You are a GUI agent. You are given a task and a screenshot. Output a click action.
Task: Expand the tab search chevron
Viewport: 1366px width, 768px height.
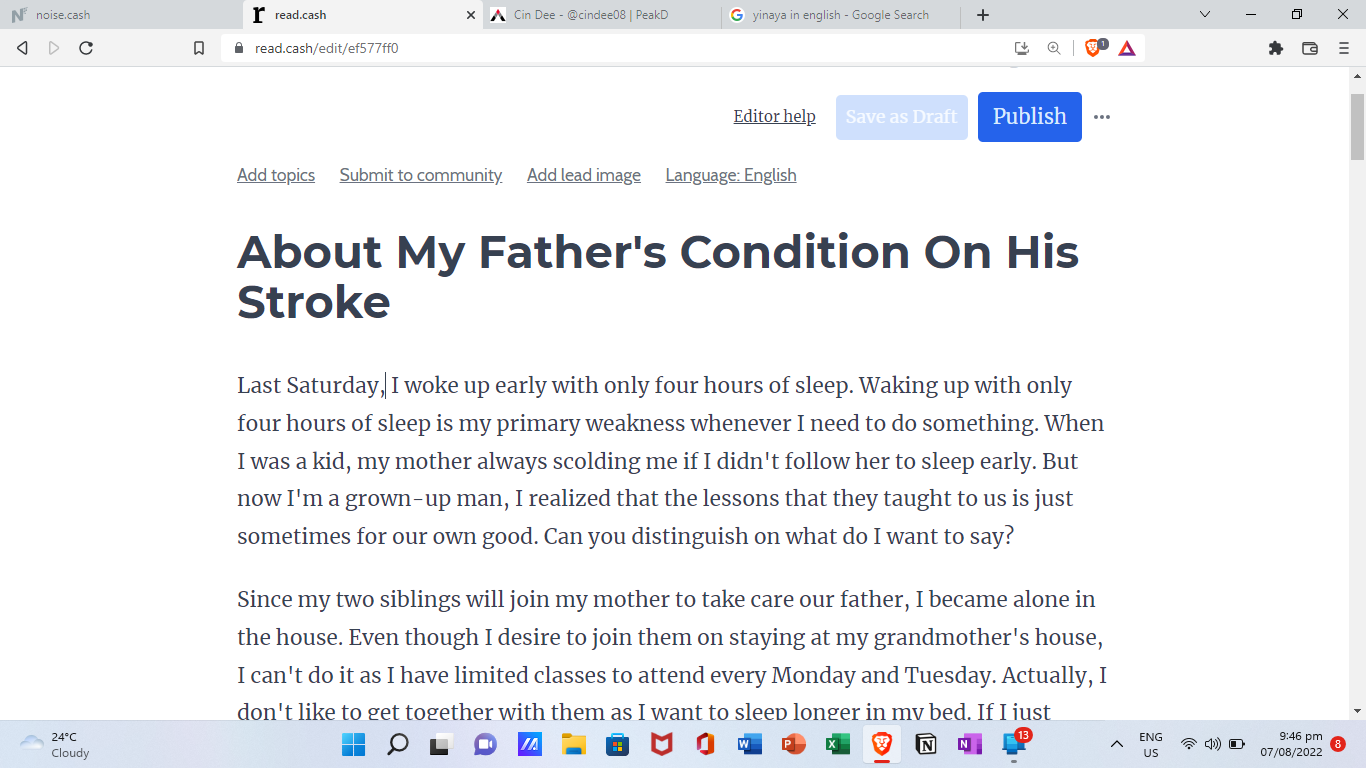[1205, 15]
